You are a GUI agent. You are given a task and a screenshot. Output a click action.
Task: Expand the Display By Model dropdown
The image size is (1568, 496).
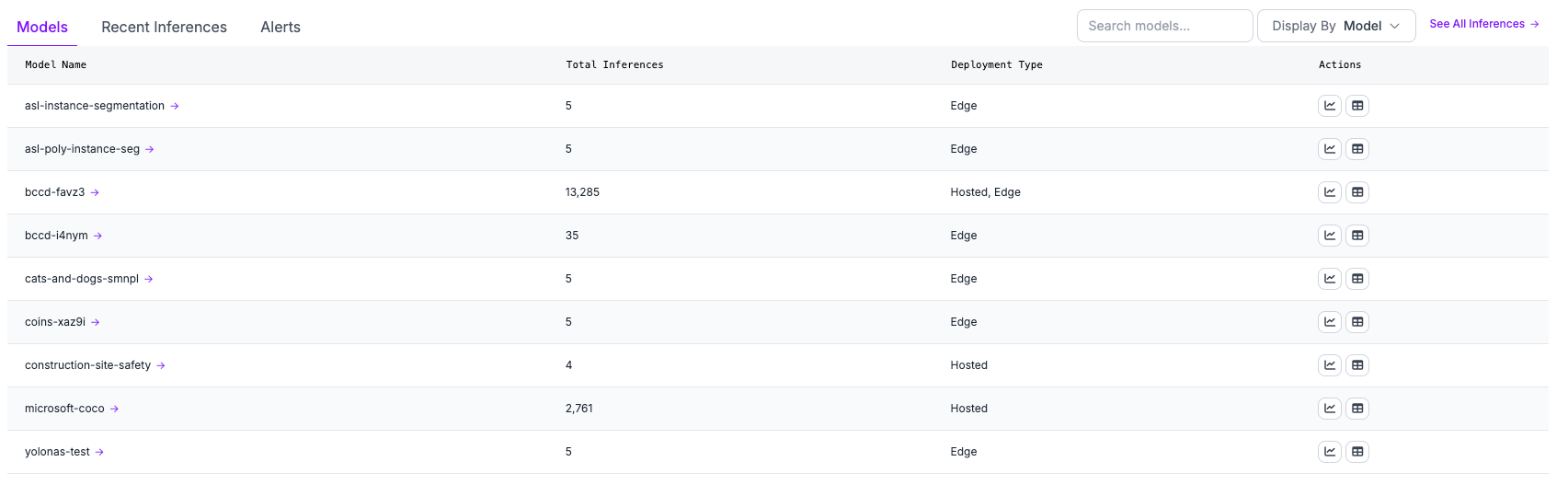click(1335, 26)
